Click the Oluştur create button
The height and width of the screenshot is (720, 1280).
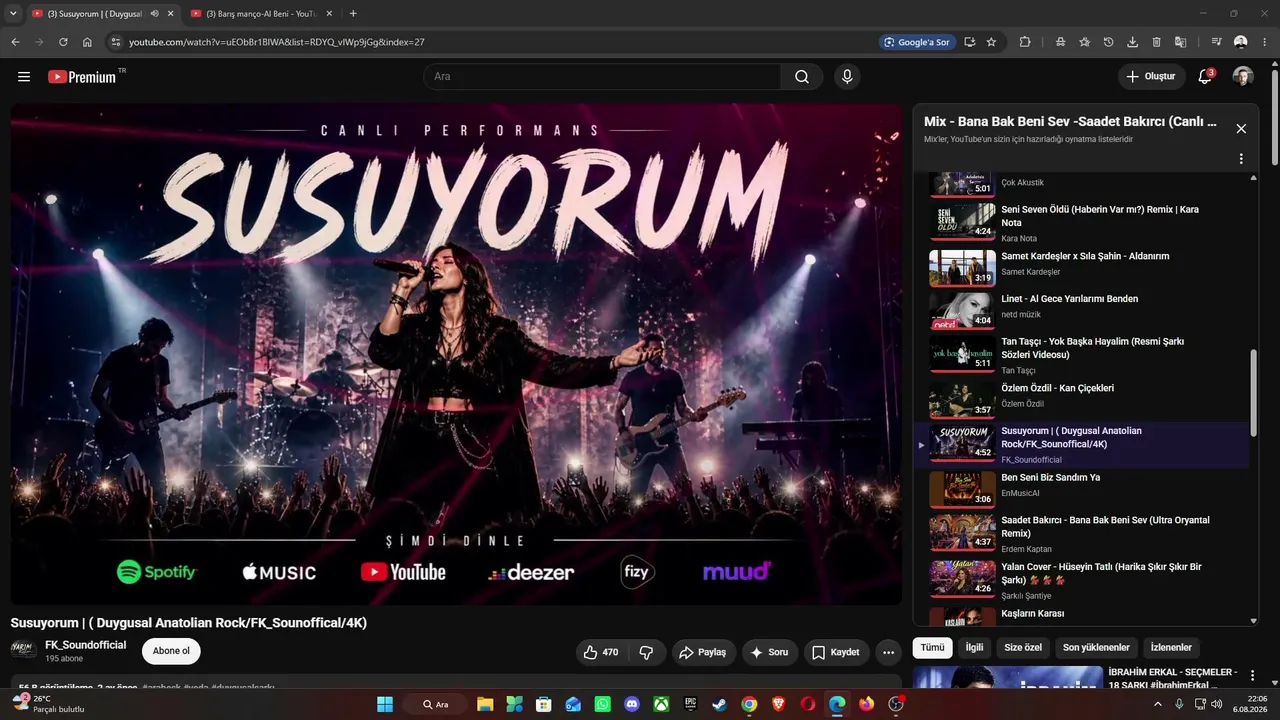(x=1151, y=77)
